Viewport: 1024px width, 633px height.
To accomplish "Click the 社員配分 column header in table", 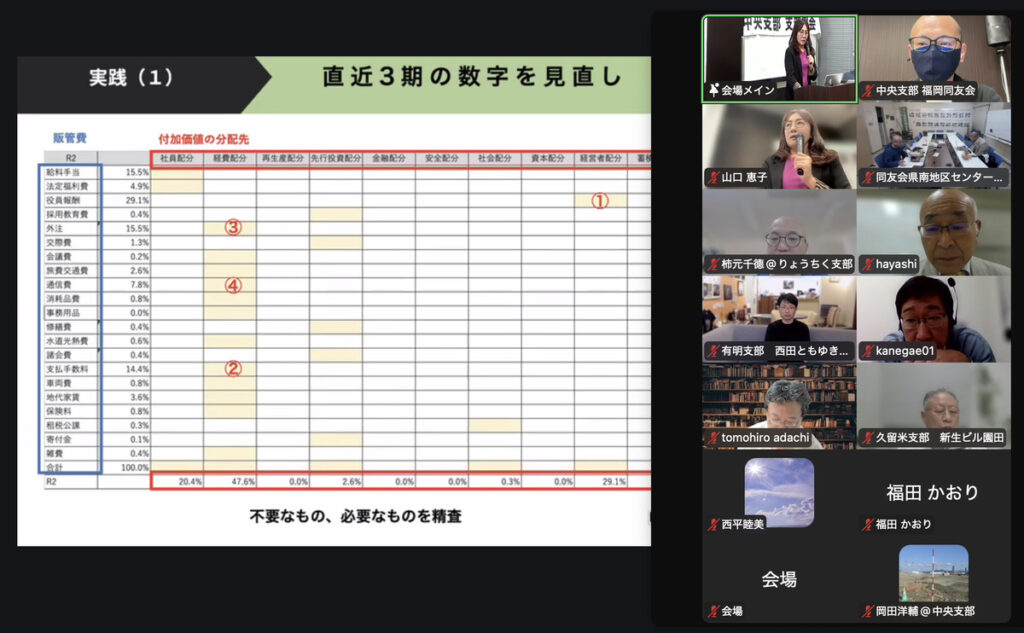I will (177, 158).
